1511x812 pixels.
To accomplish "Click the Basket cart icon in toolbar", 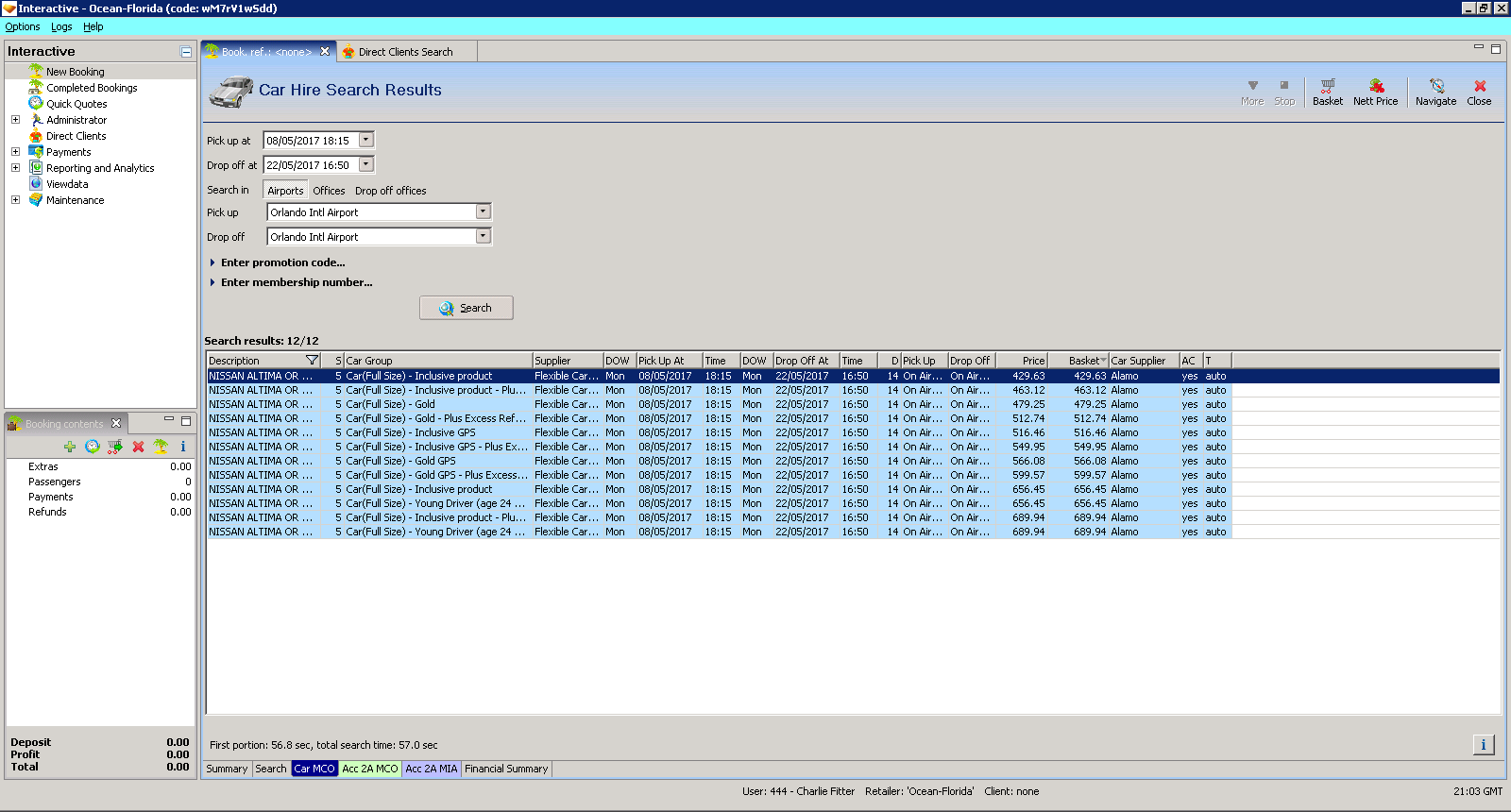I will point(1327,92).
